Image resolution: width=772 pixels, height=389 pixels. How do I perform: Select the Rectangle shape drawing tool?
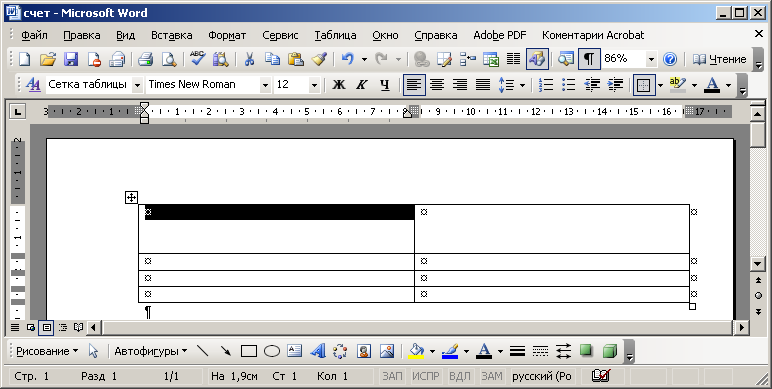point(249,351)
